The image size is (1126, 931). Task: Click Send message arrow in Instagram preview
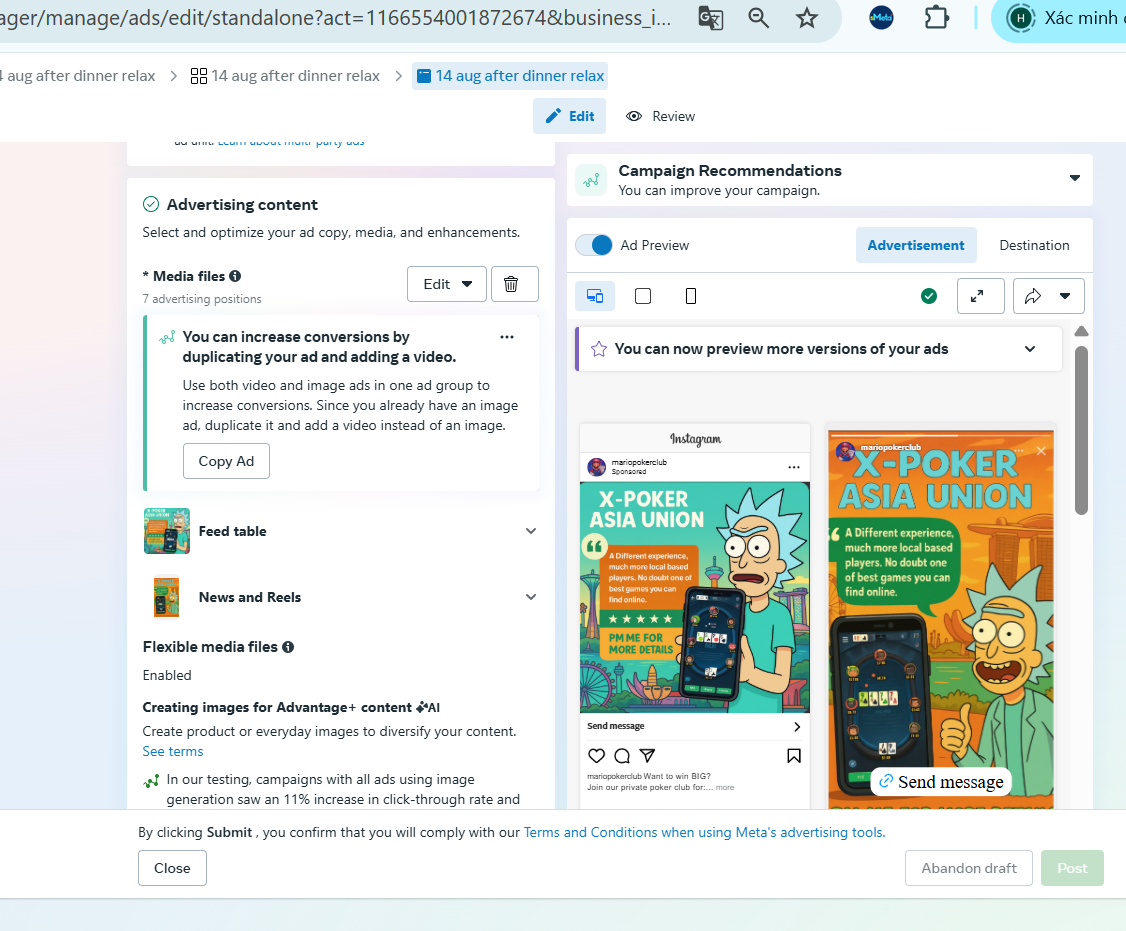[796, 726]
